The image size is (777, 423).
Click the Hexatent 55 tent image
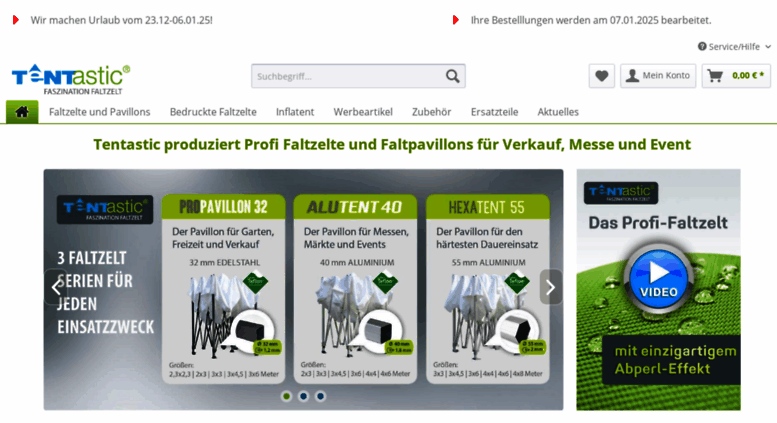pos(495,314)
